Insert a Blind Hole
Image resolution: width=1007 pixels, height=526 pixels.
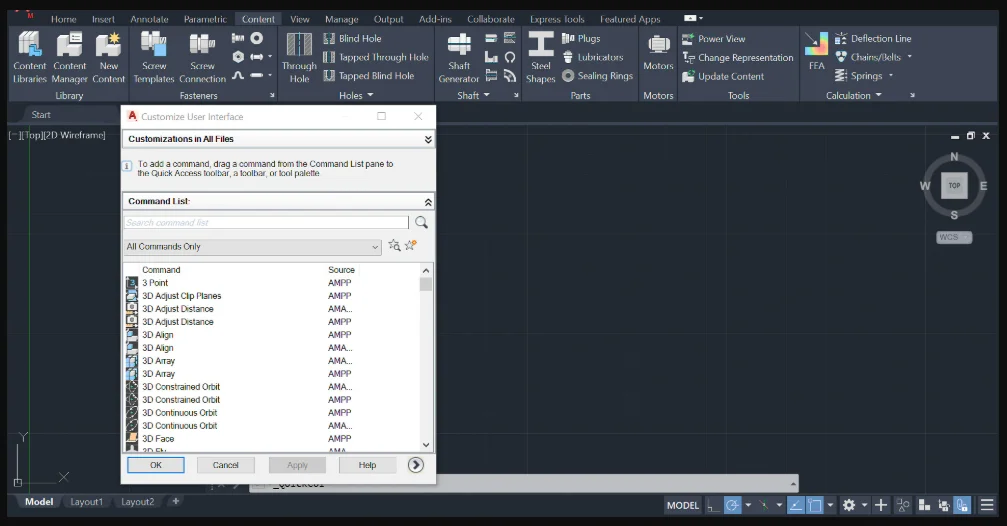click(x=352, y=39)
